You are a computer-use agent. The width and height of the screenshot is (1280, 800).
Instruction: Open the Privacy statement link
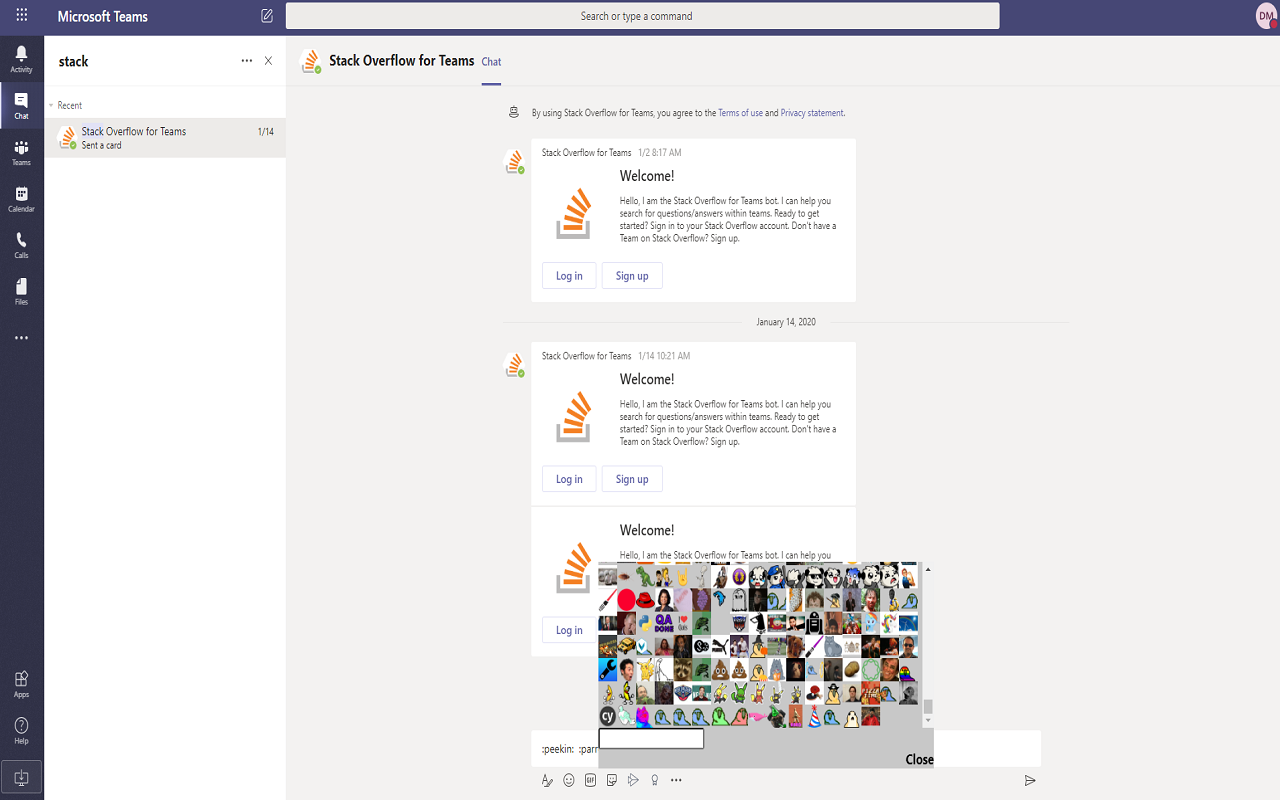click(x=812, y=113)
